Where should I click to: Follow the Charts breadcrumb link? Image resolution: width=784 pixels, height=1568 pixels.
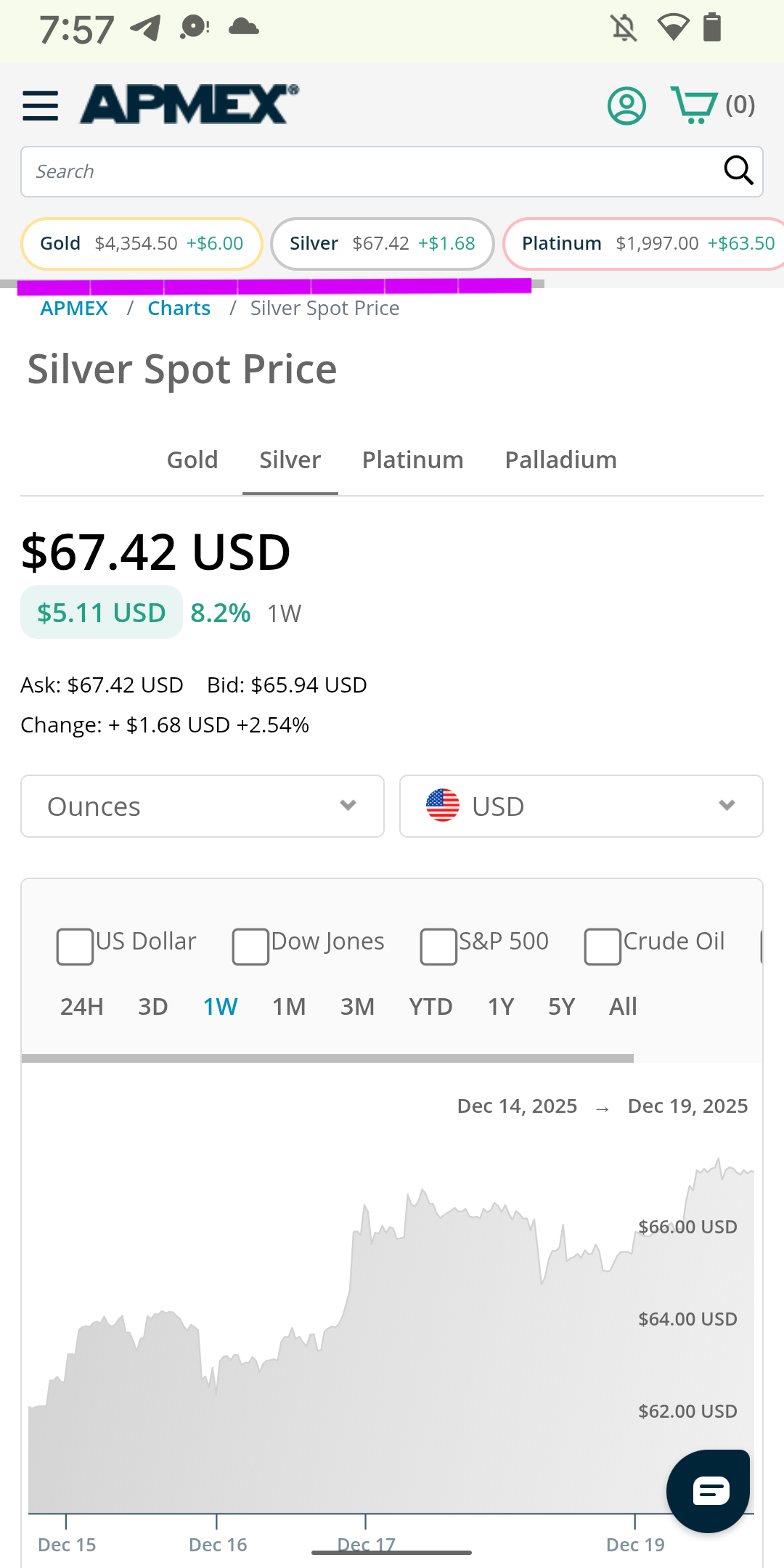pyautogui.click(x=179, y=309)
